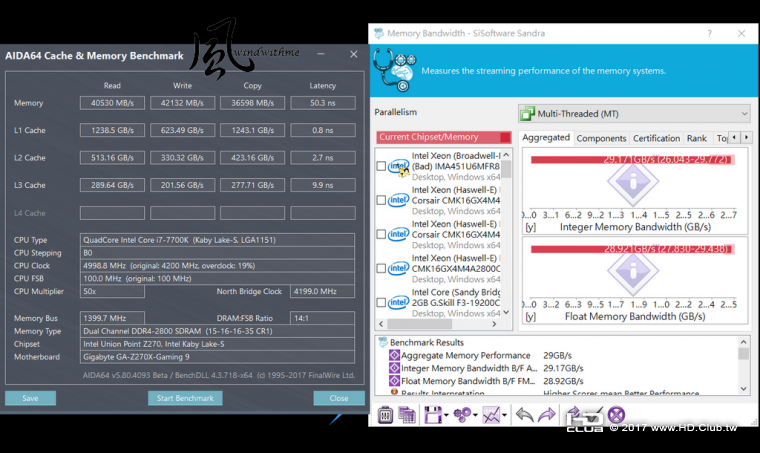This screenshot has height=453, width=760.
Task: Click the L1 Cache Read 1238.5 GB/s field
Action: coord(112,130)
